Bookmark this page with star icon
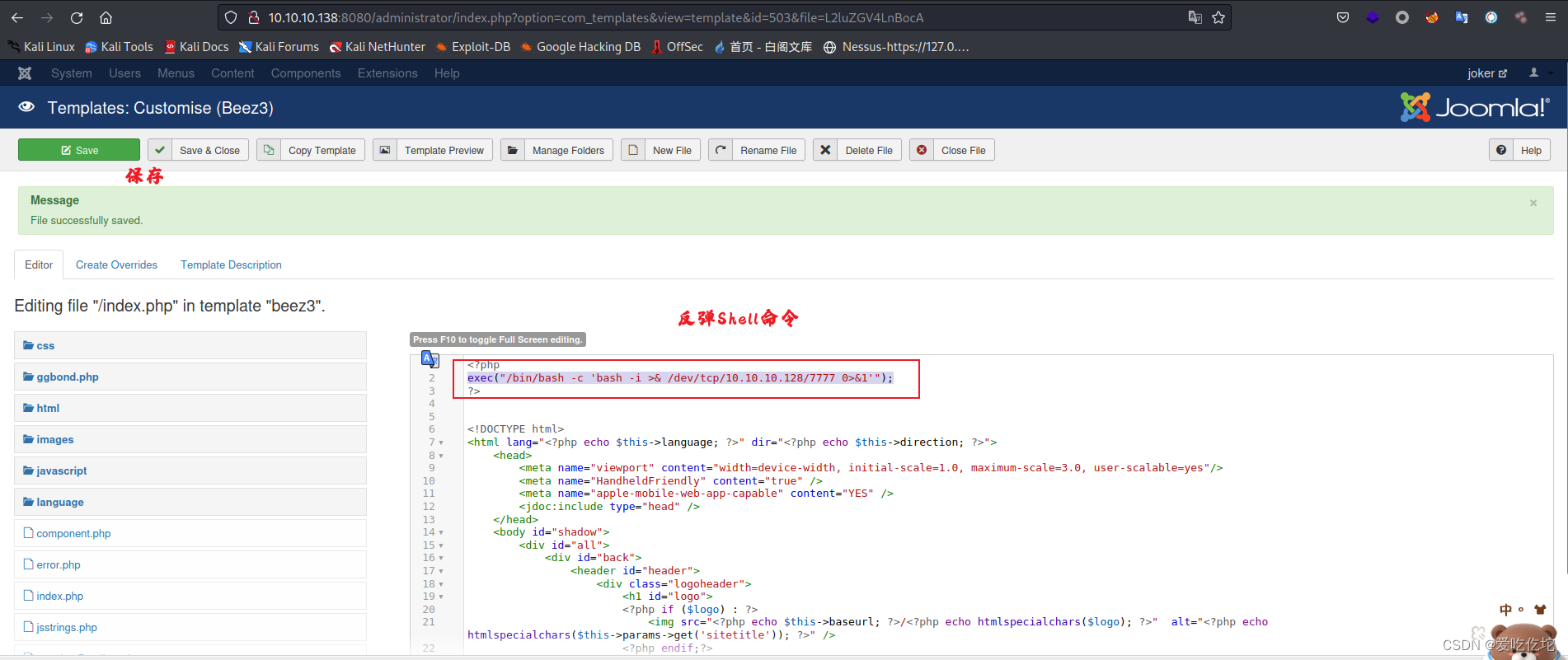Screen dimensions: 1568x660 click(1218, 17)
